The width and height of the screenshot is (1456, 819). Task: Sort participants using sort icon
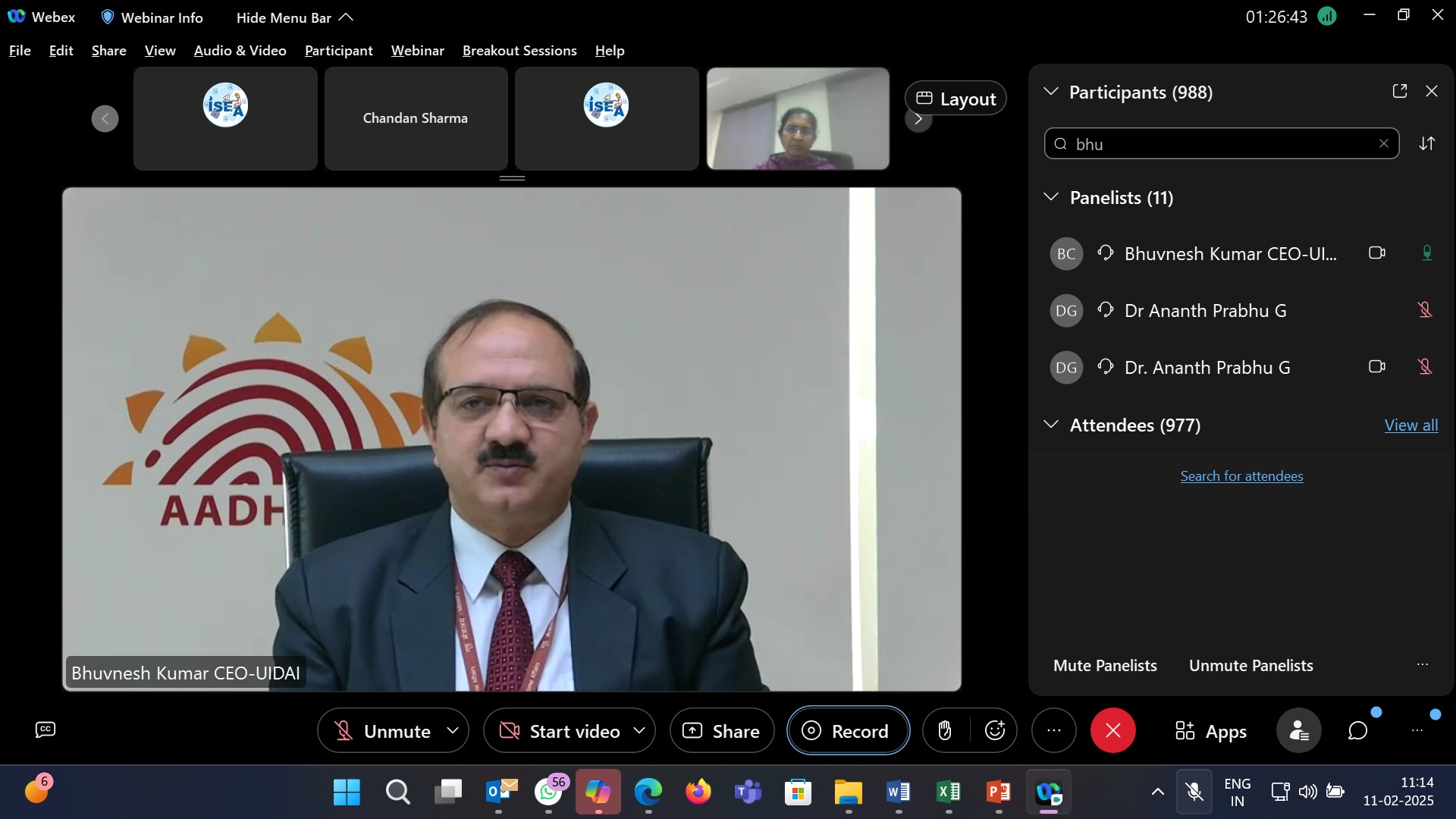1427,144
